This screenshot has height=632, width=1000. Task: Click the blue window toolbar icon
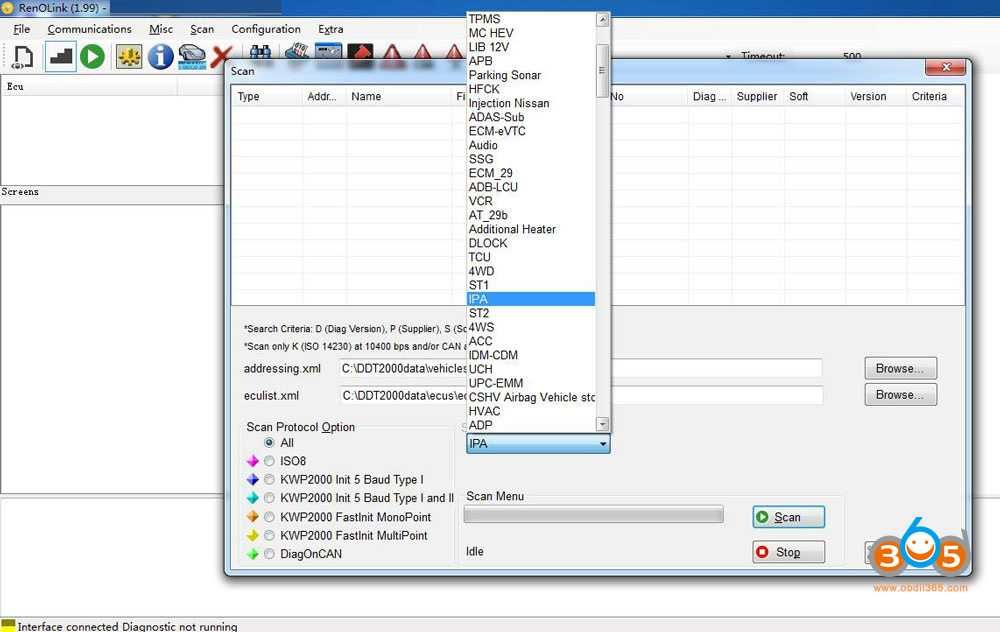tap(328, 52)
